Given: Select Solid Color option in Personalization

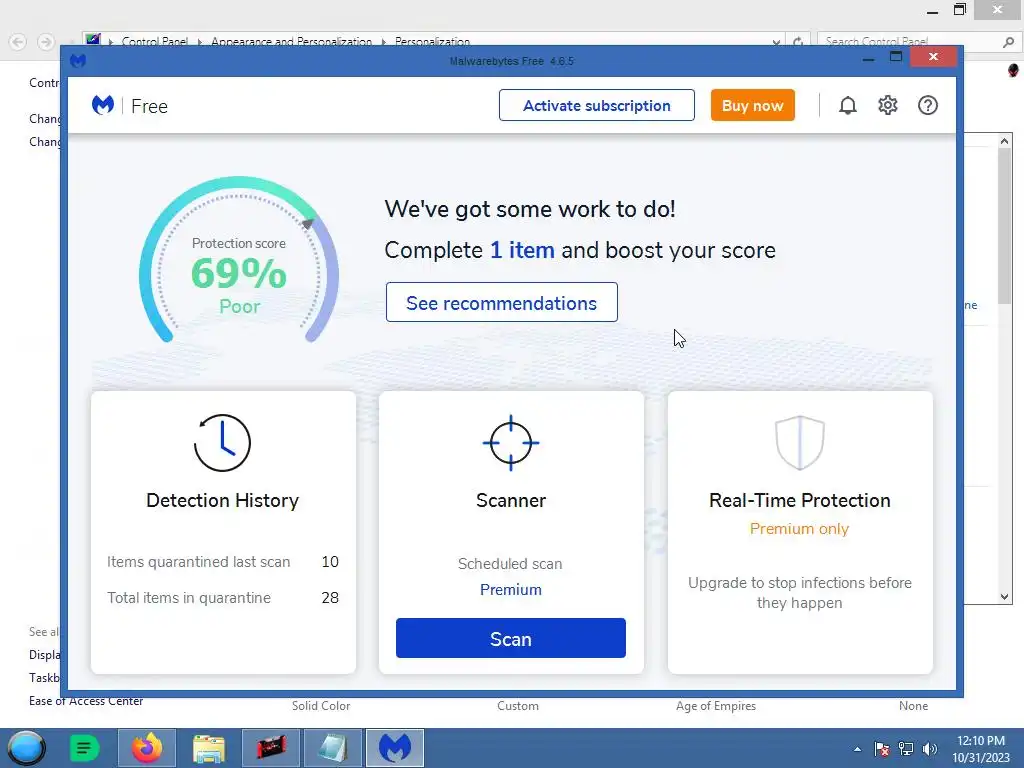Looking at the screenshot, I should (321, 706).
